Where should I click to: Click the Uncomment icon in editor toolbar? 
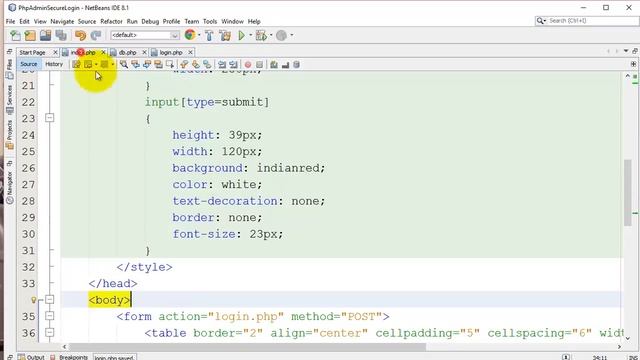(285, 64)
